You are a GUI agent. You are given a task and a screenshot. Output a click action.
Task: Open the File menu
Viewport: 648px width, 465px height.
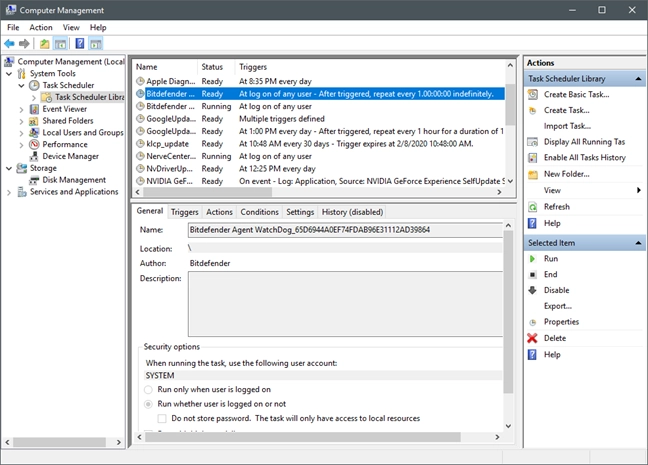(13, 28)
